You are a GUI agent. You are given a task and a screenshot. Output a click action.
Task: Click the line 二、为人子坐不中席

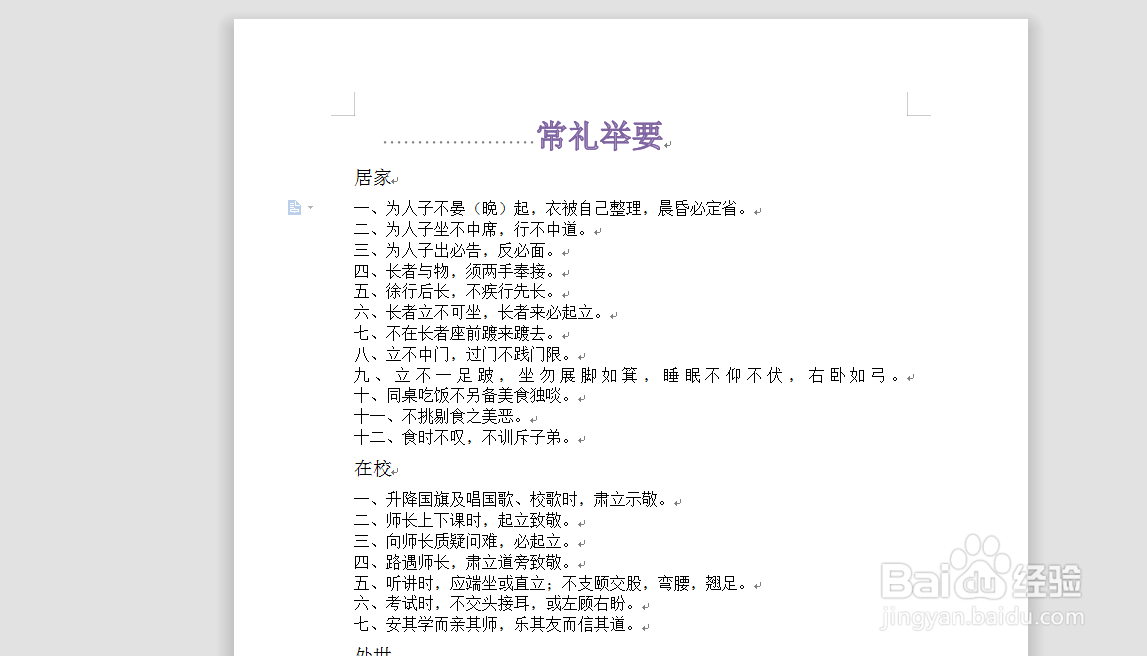(x=480, y=228)
